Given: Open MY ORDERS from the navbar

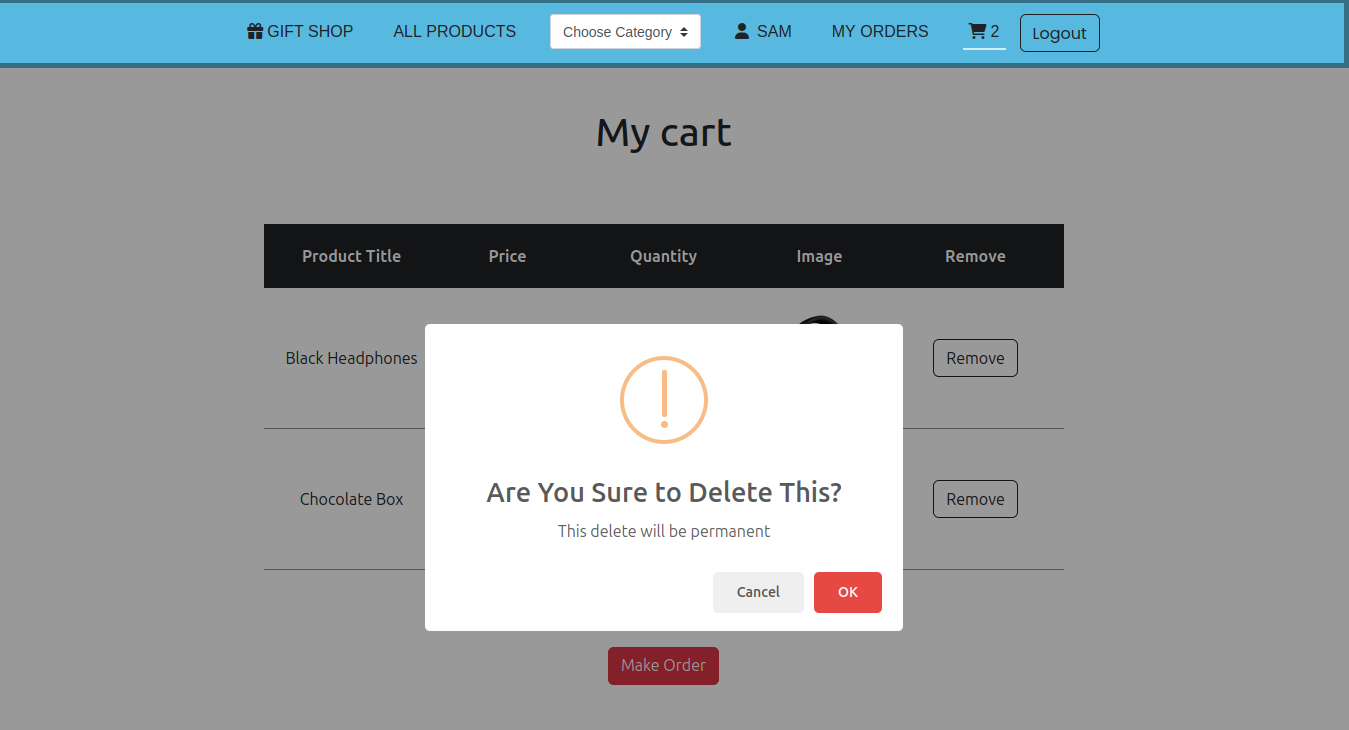Looking at the screenshot, I should 879,32.
